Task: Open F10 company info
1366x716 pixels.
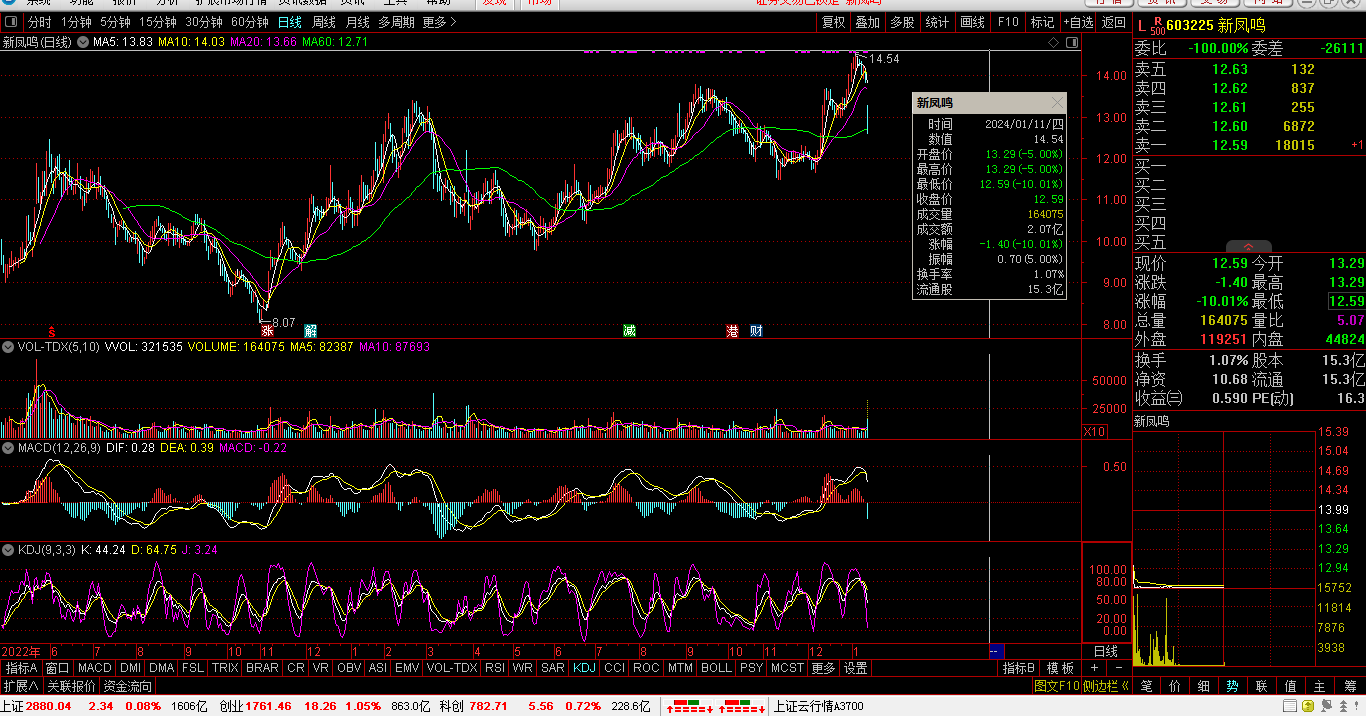Action: pyautogui.click(x=1008, y=22)
